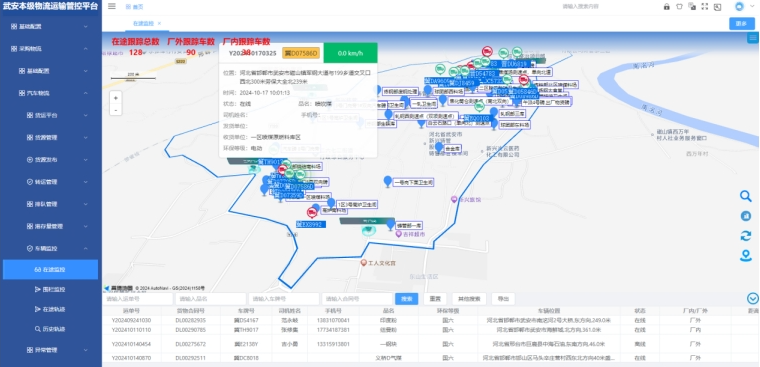Expand the 港存量管理 sidebar menu
This screenshot has height=367, width=760.
coord(50,226)
